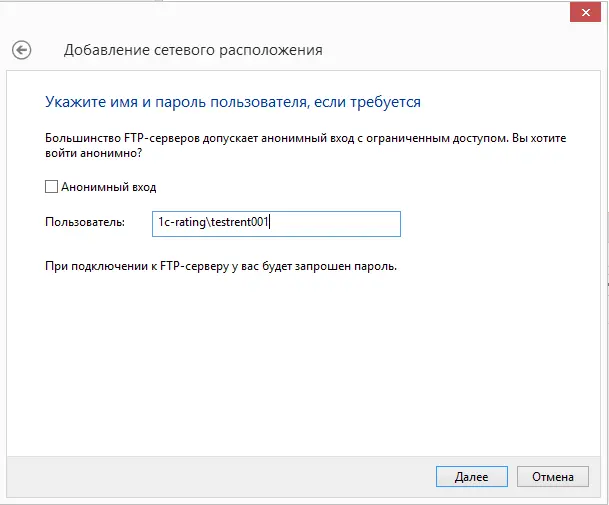Close the network location wizard window
The width and height of the screenshot is (609, 505).
(x=585, y=12)
